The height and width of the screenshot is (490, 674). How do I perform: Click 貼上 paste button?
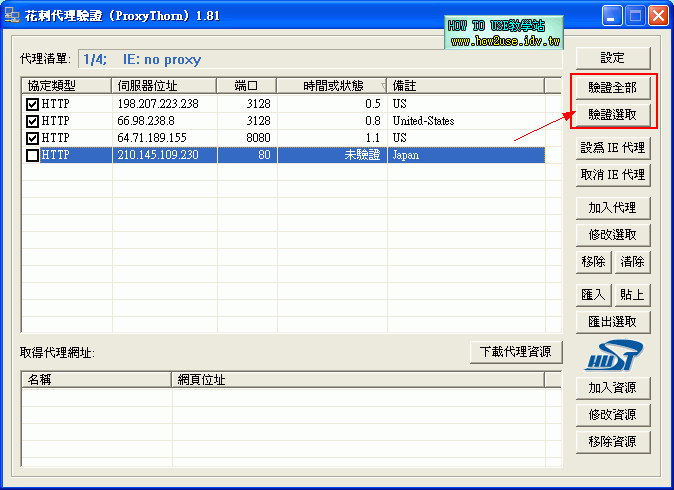click(x=632, y=295)
